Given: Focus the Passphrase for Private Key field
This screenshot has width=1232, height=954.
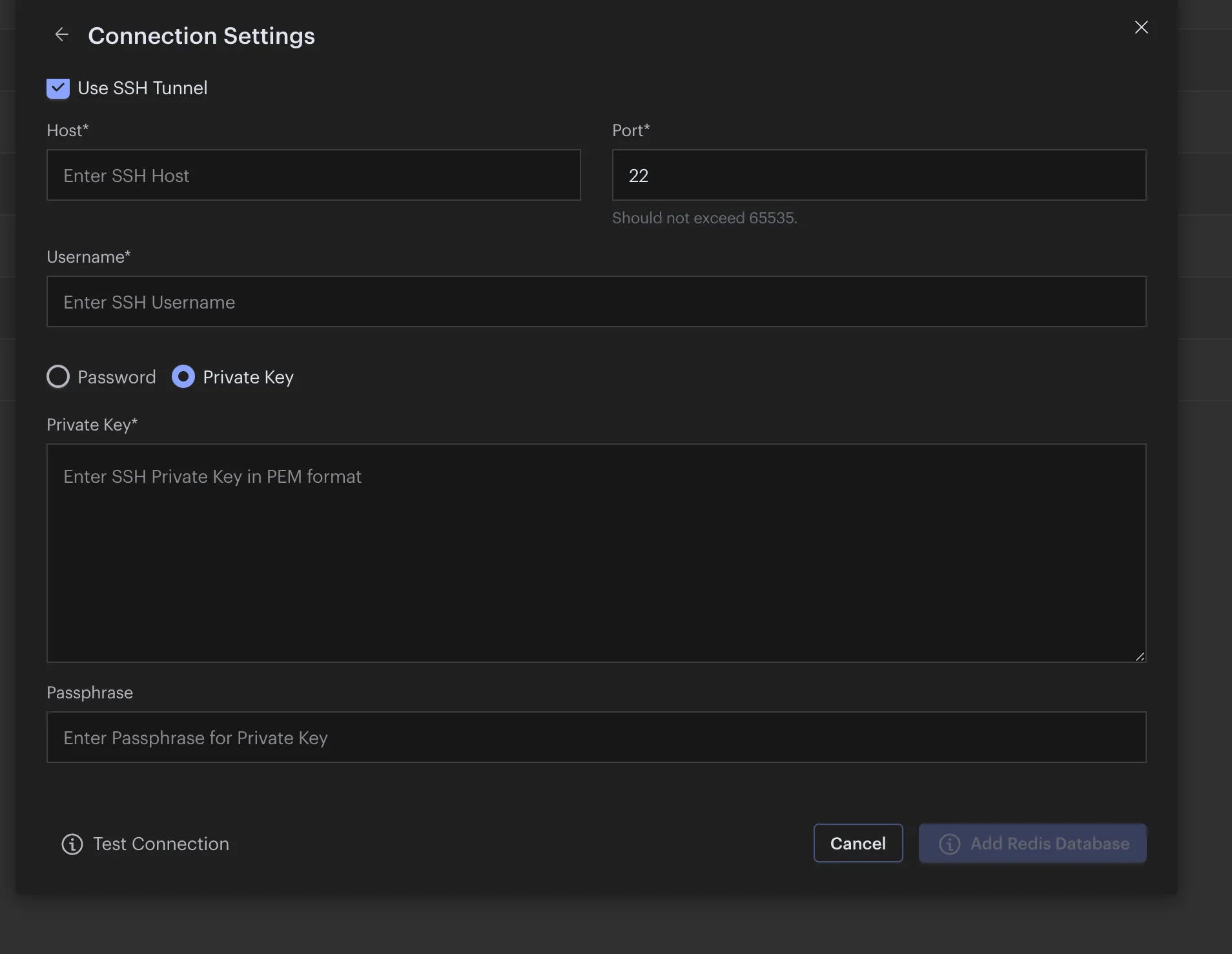Looking at the screenshot, I should [x=596, y=738].
